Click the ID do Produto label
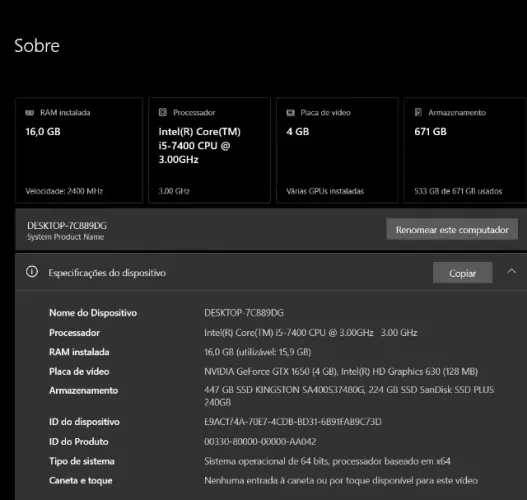 (79, 442)
